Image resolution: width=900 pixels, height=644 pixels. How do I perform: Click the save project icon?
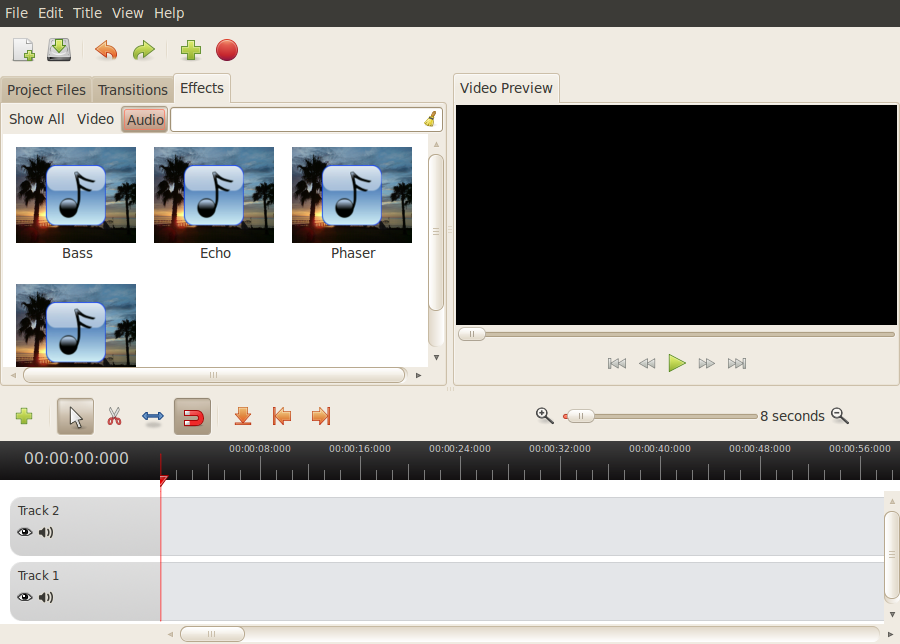tap(59, 50)
